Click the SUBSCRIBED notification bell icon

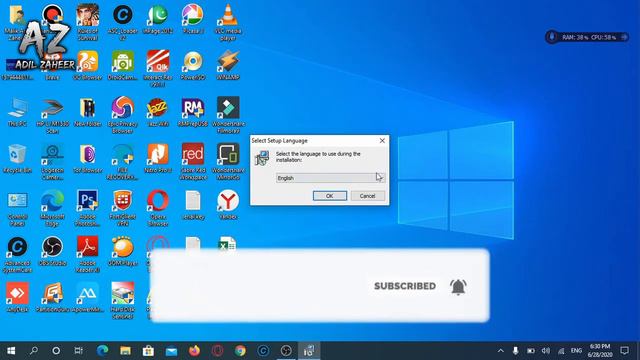[x=458, y=287]
